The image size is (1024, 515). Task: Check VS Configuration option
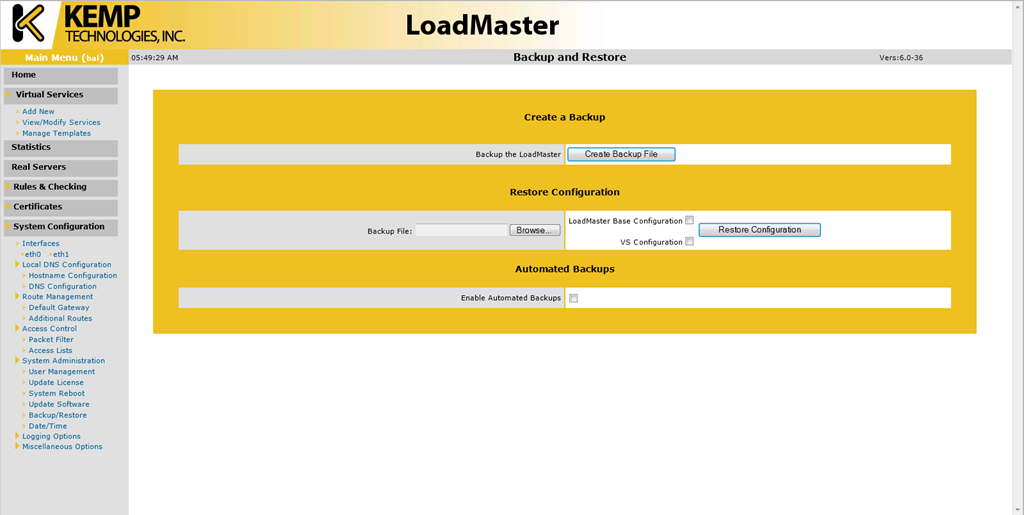click(x=690, y=242)
